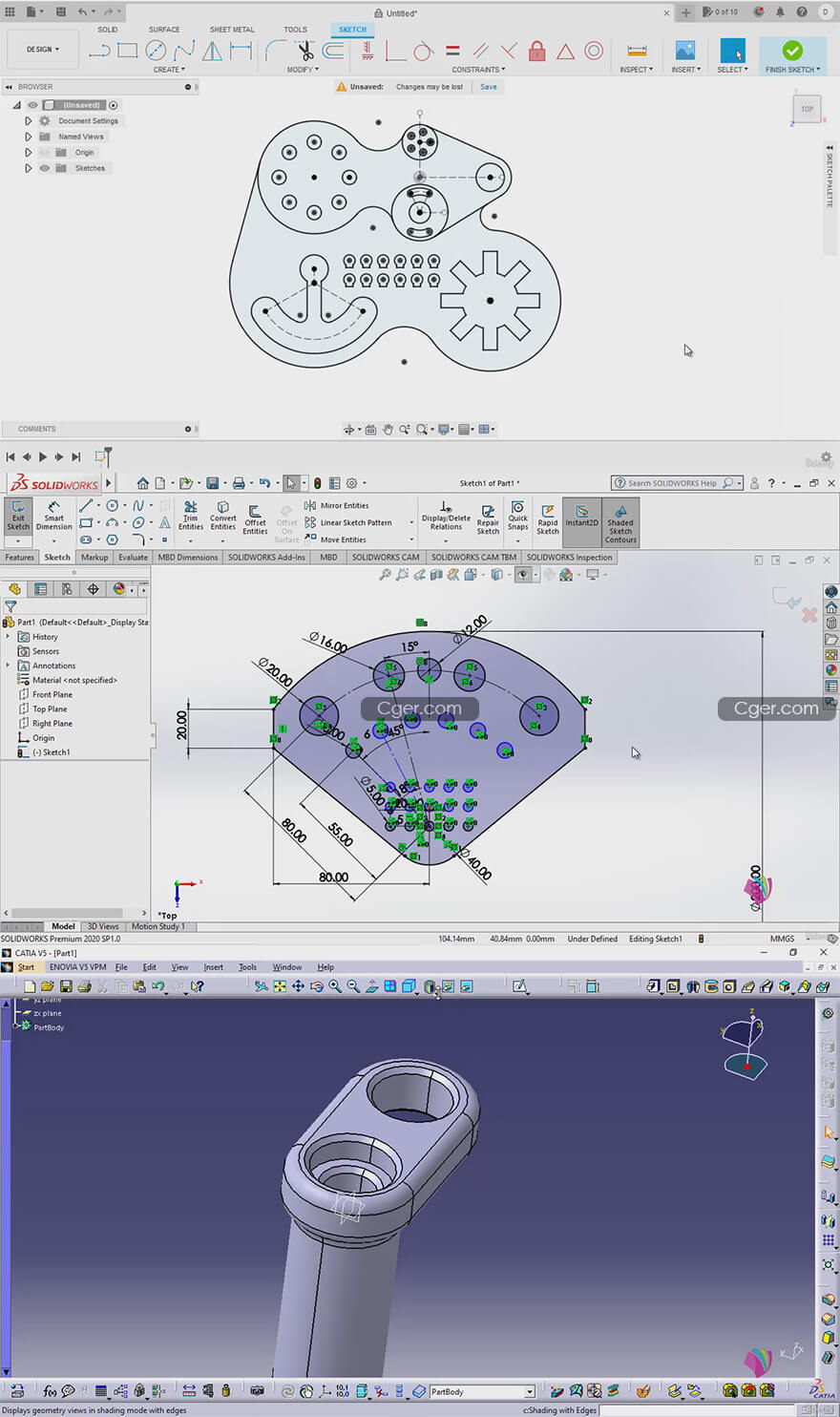840x1417 pixels.
Task: Select the Trim scissors tool in Fusion
Action: 305,51
